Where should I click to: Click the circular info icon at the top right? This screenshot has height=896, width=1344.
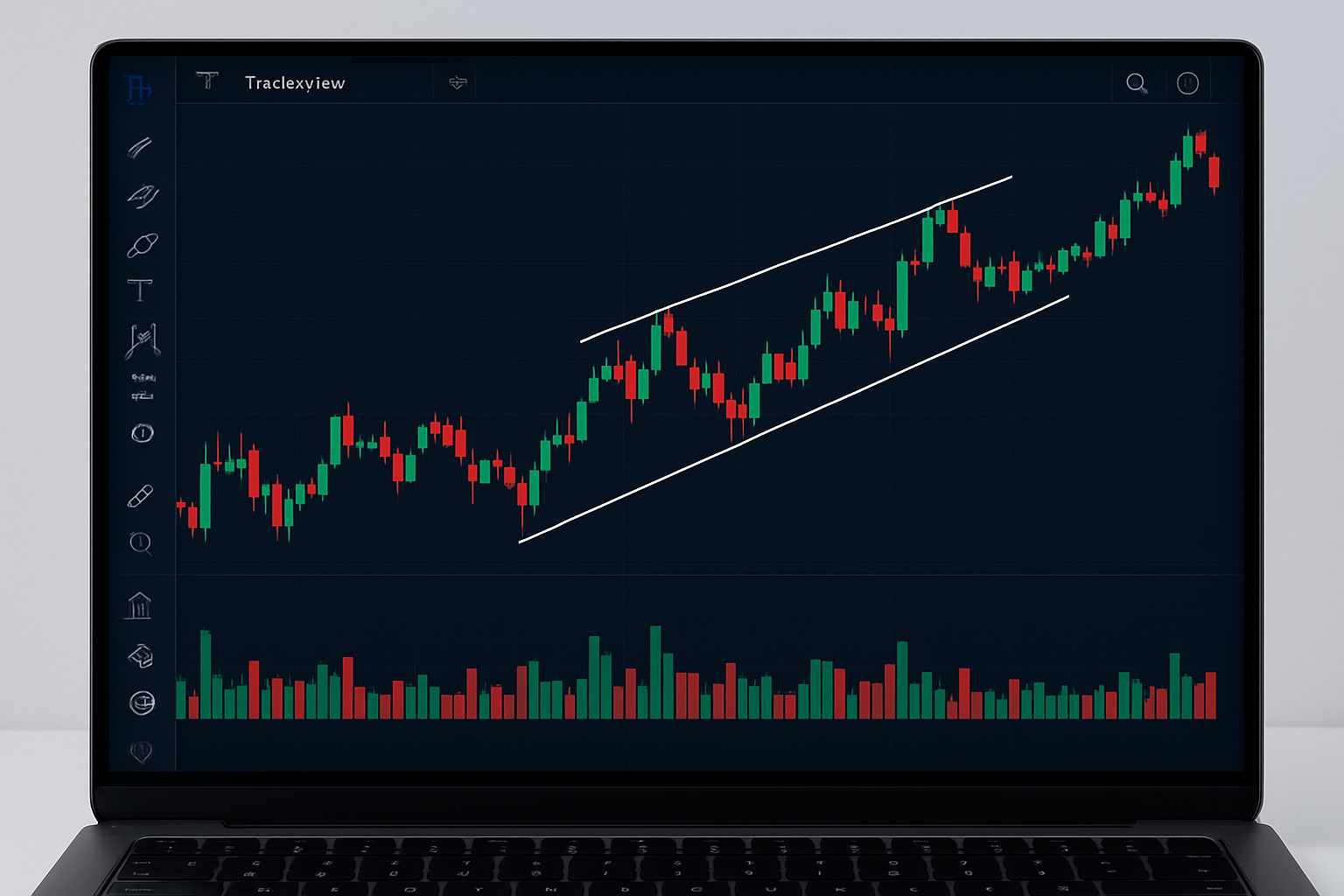(1187, 83)
